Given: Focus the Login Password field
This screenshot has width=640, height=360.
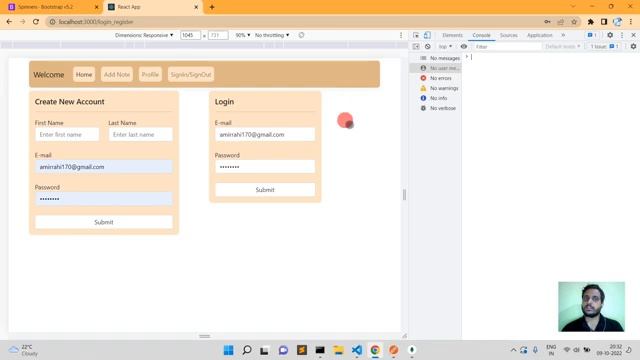Looking at the screenshot, I should point(265,167).
